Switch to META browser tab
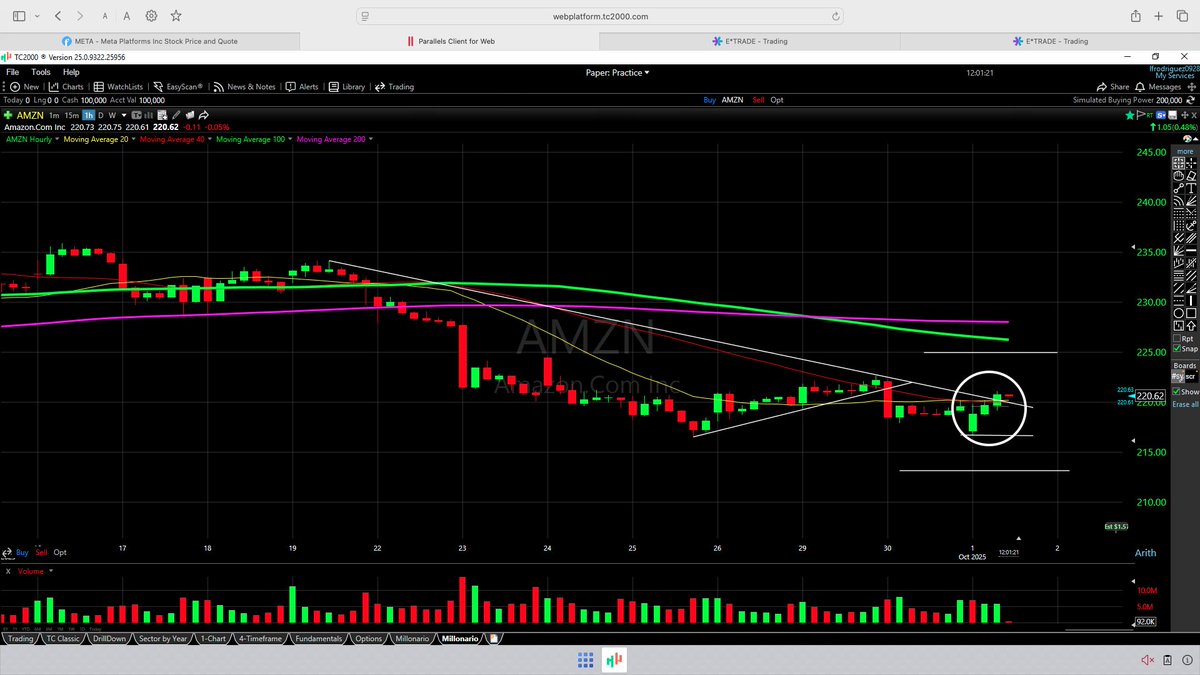 (150, 41)
